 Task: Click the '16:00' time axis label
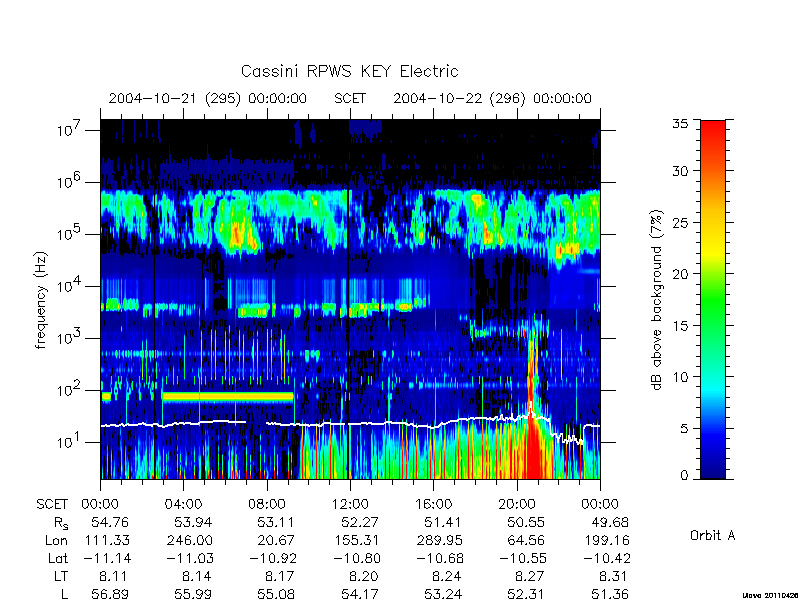[433, 504]
